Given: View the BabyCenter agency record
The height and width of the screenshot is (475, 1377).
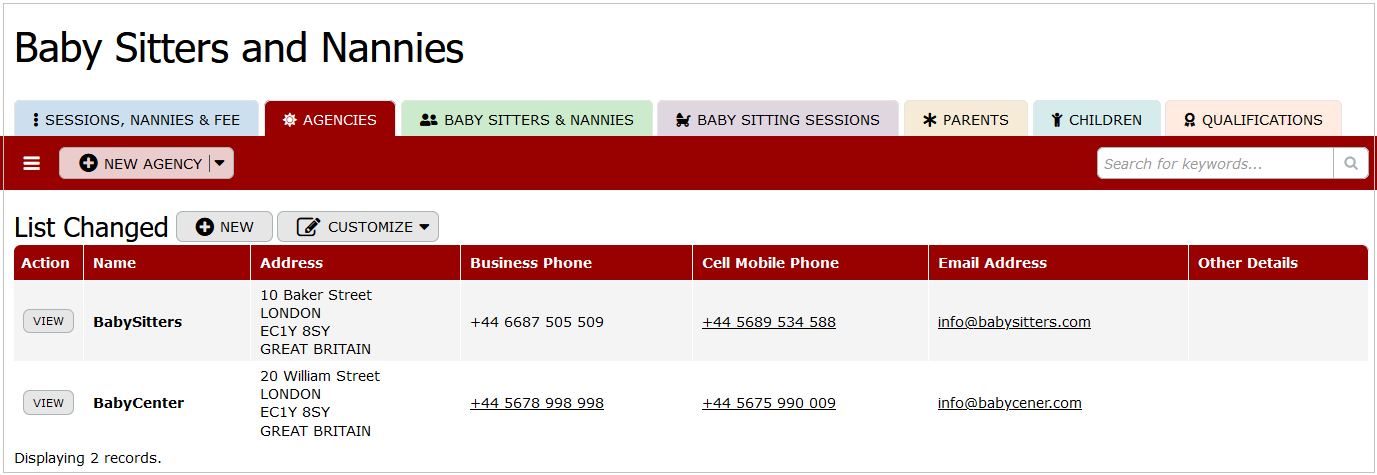Looking at the screenshot, I should (48, 403).
